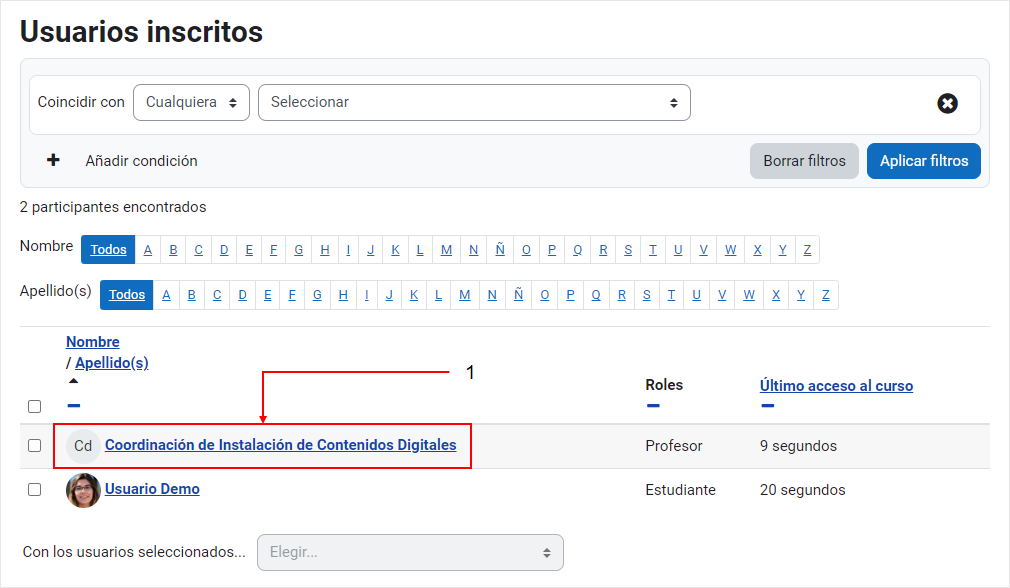Collapse the Nombre column dash icon
Screen dimensions: 1010x588
[x=73, y=406]
